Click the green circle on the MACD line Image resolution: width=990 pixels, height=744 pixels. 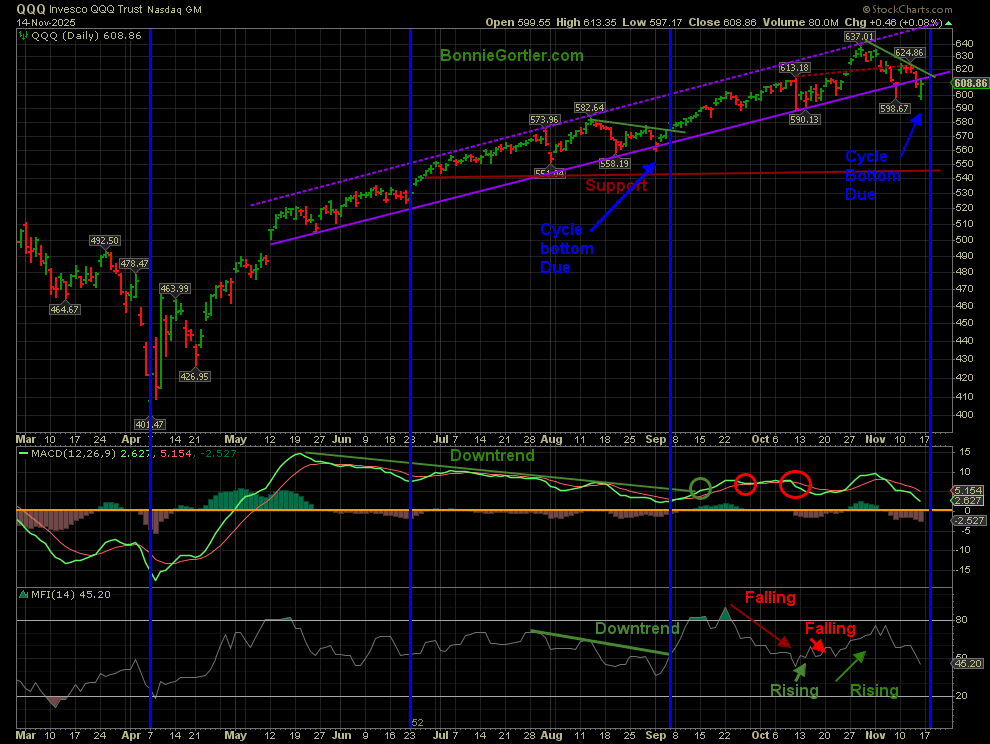point(701,489)
